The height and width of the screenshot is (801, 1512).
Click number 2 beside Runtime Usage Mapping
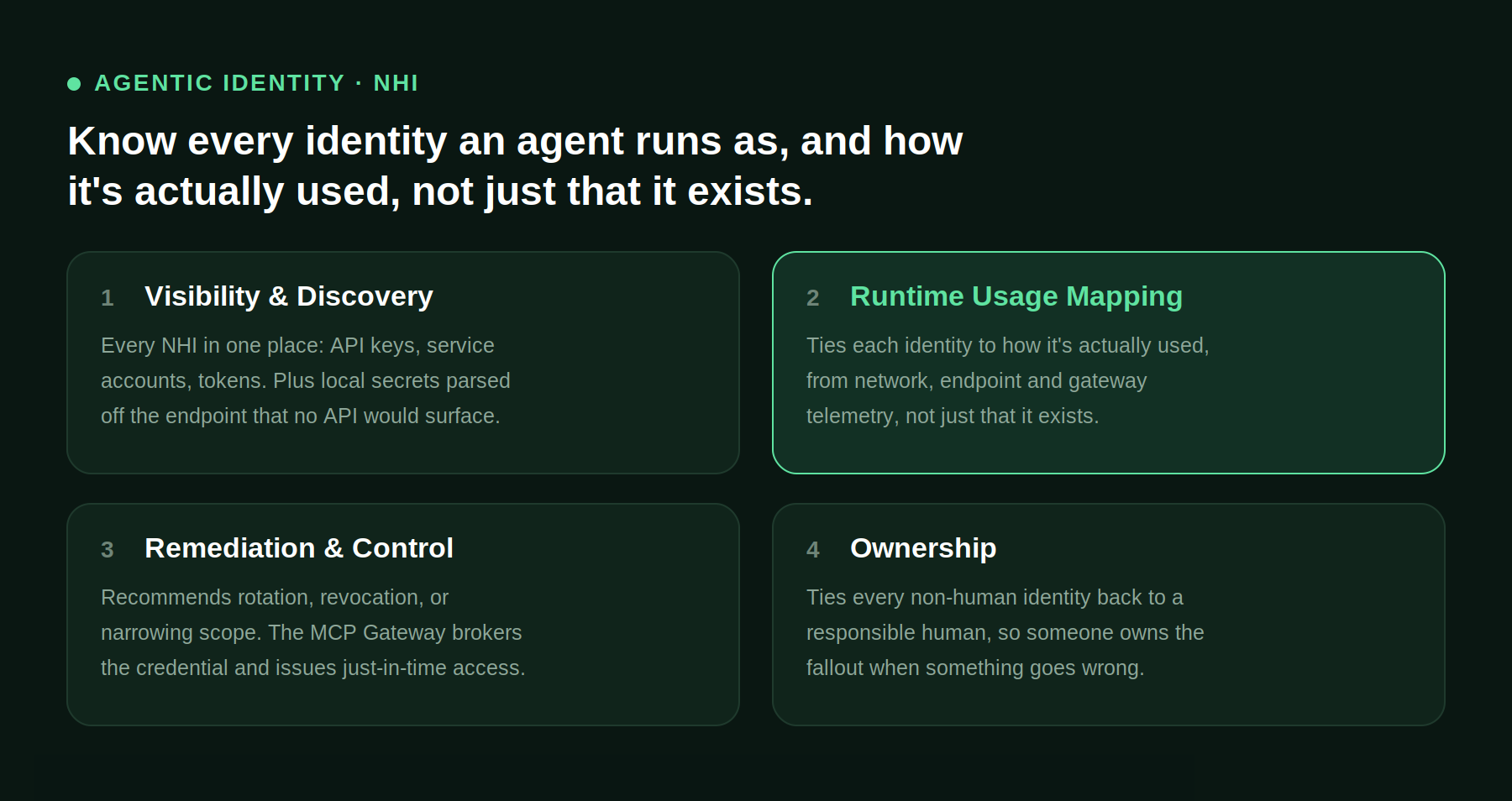pyautogui.click(x=812, y=298)
